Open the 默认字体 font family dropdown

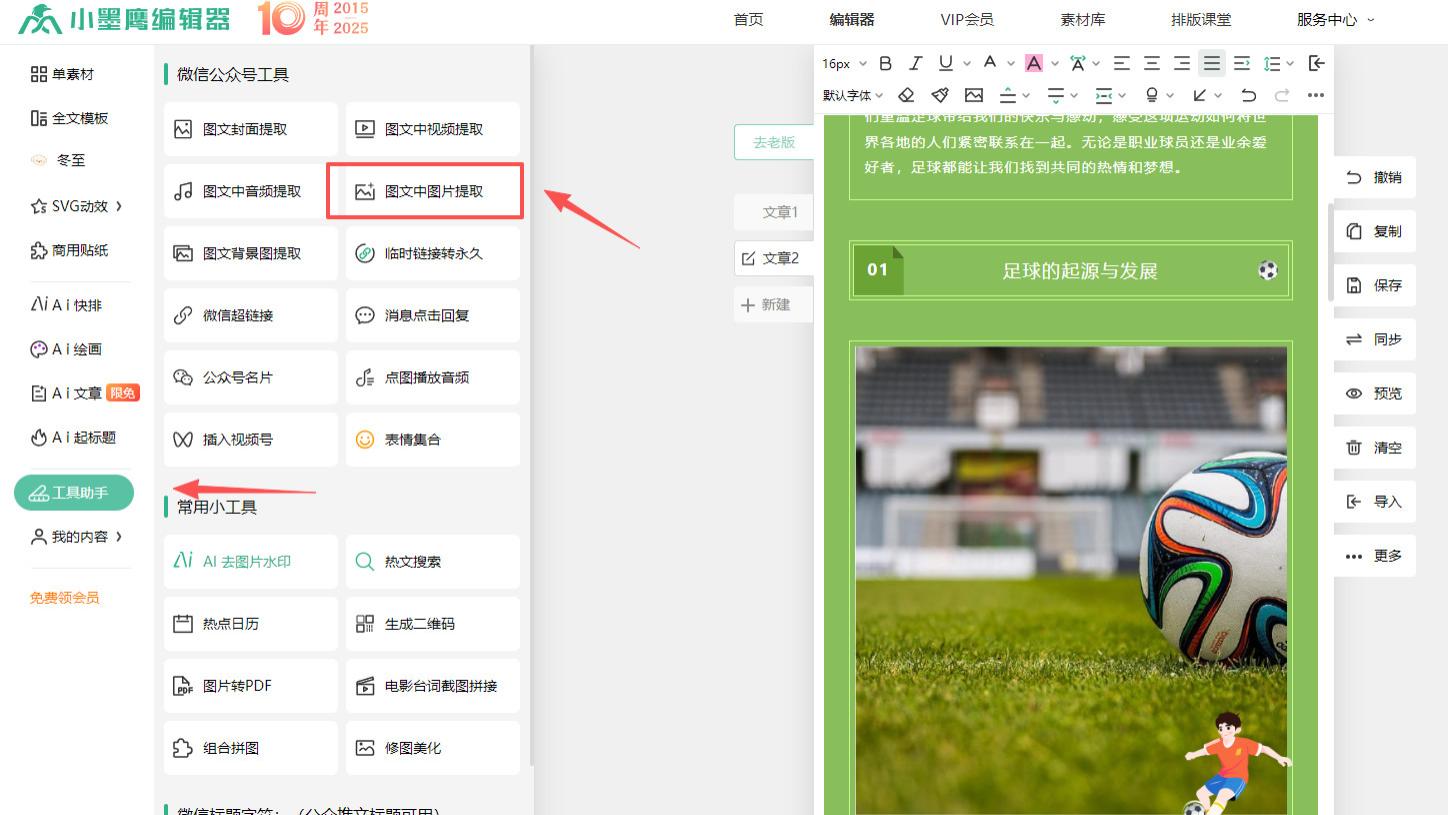[x=848, y=95]
